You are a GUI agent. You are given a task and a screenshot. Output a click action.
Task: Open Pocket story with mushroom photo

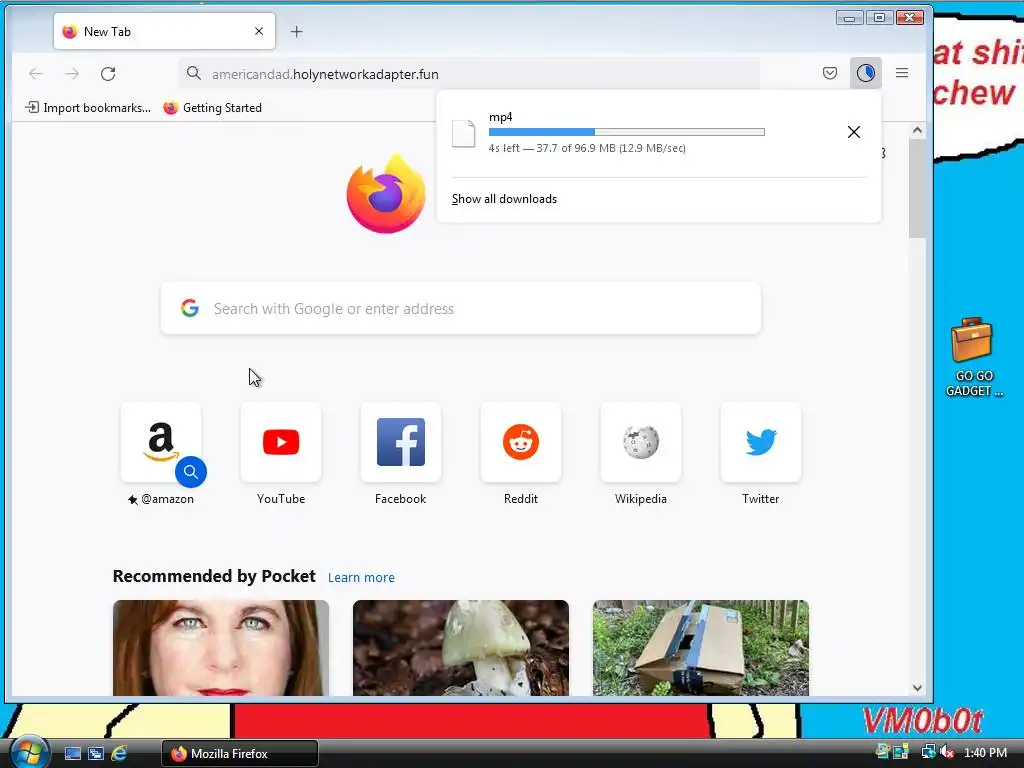click(460, 648)
